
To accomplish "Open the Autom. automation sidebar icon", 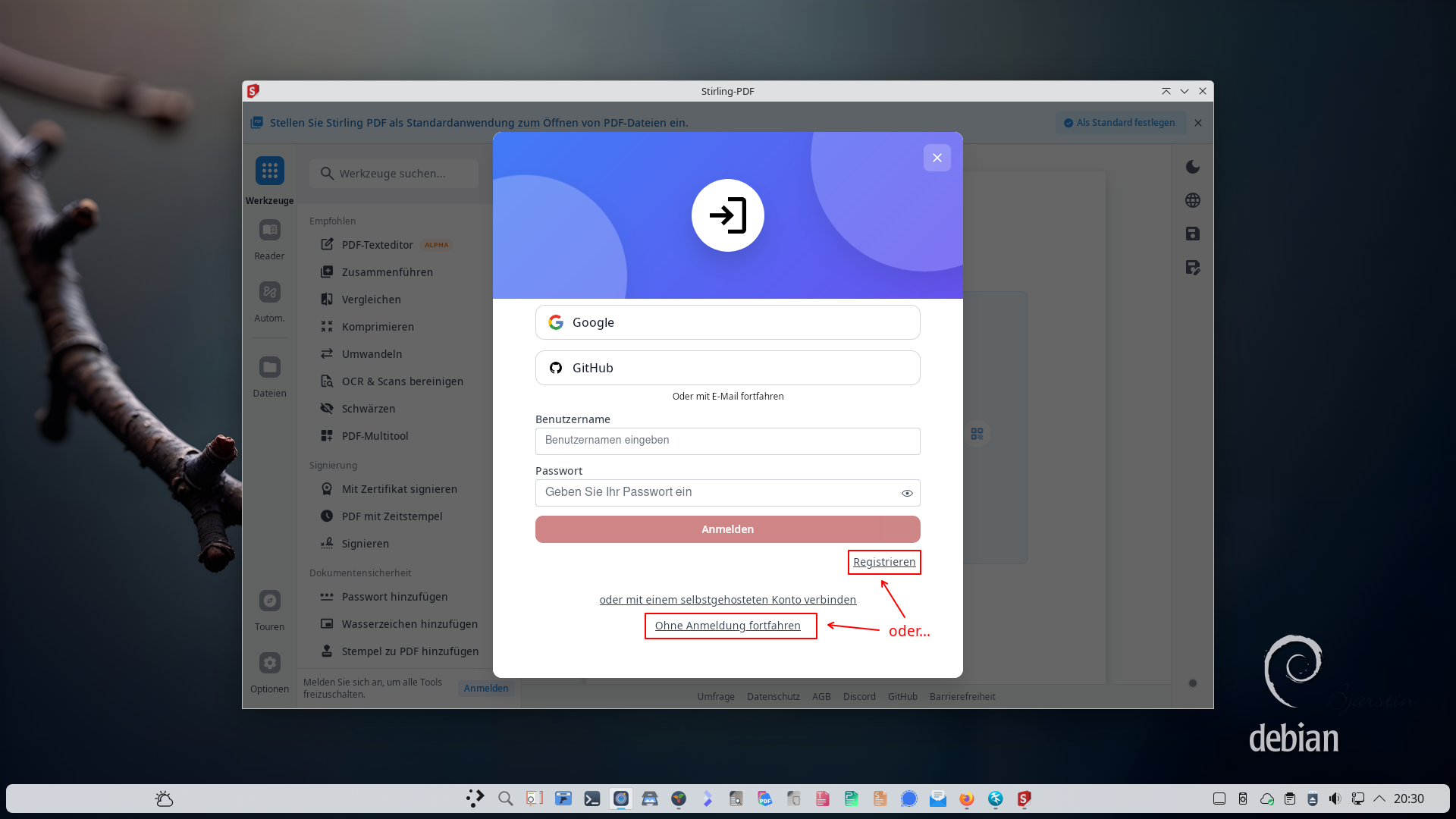I will click(269, 293).
